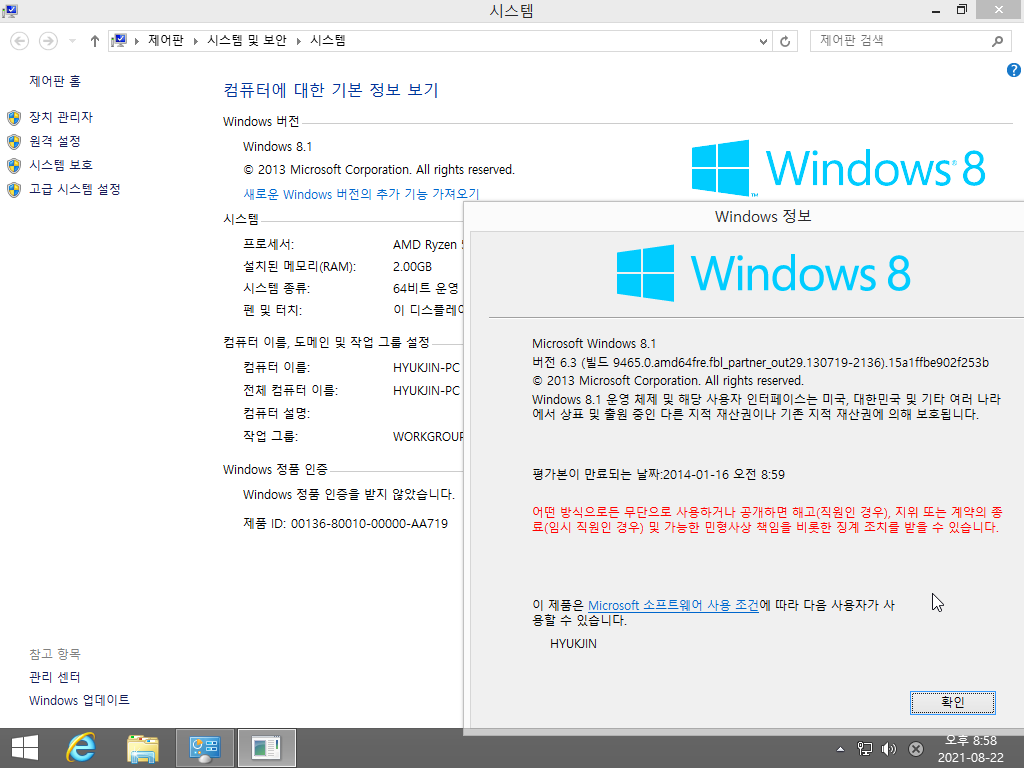Select 시스템 및 보안 breadcrumb
Image resolution: width=1024 pixels, height=768 pixels.
[247, 40]
